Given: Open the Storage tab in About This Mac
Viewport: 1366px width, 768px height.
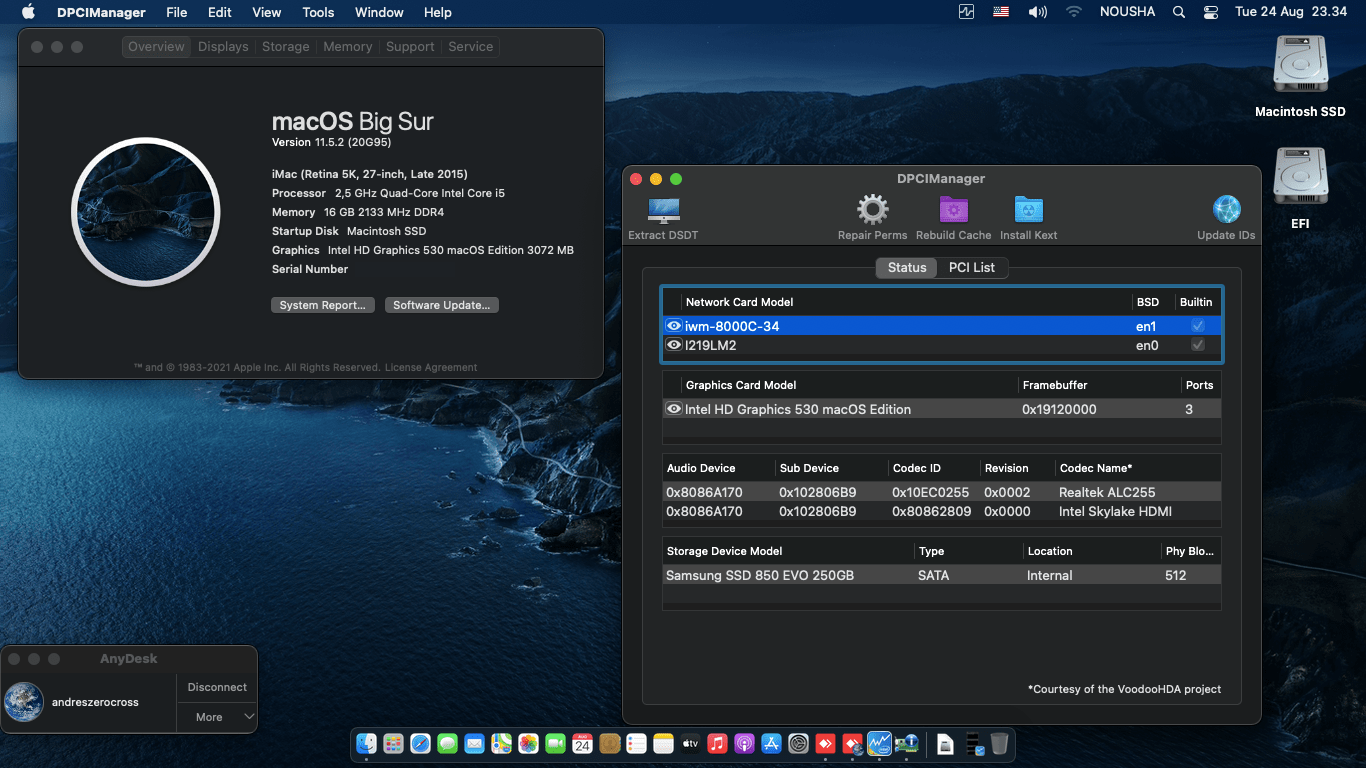Looking at the screenshot, I should [286, 47].
